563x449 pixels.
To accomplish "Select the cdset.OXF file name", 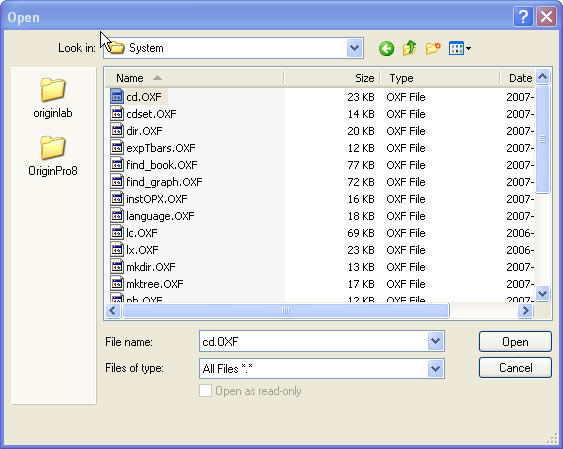I will pyautogui.click(x=151, y=114).
